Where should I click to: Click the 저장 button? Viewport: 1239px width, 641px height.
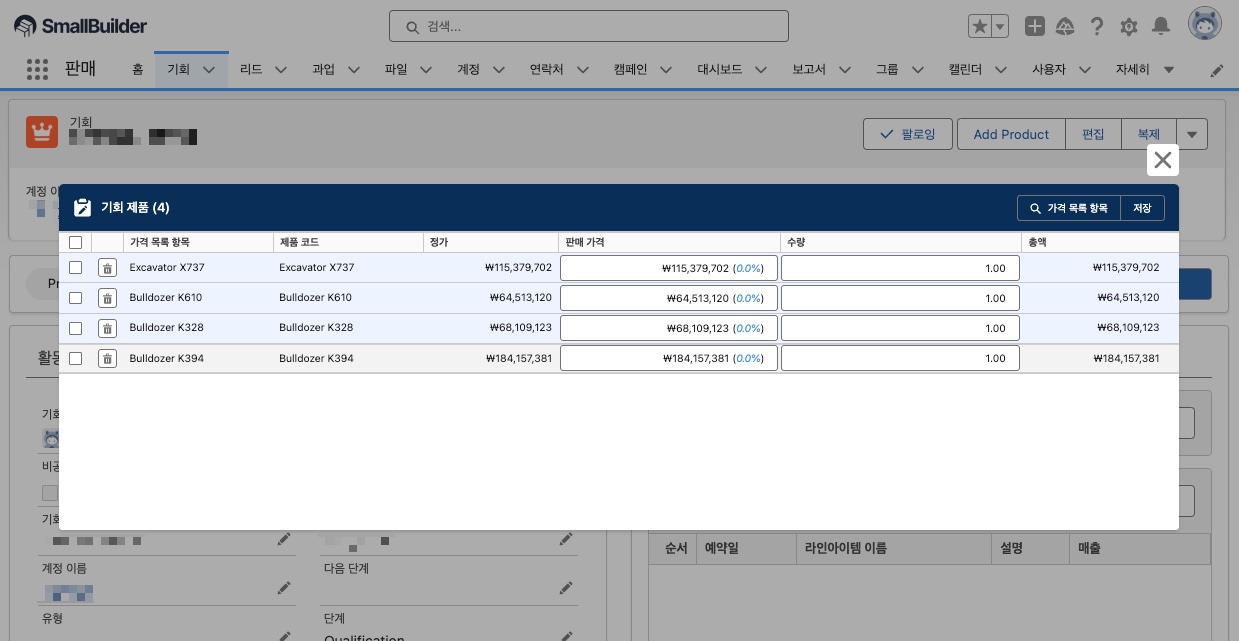coord(1142,208)
